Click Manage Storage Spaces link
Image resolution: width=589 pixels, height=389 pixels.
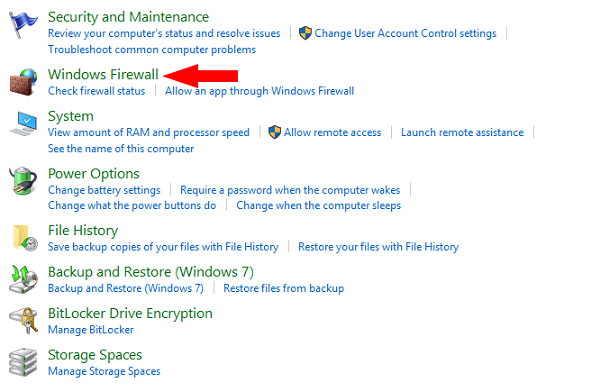coord(104,371)
